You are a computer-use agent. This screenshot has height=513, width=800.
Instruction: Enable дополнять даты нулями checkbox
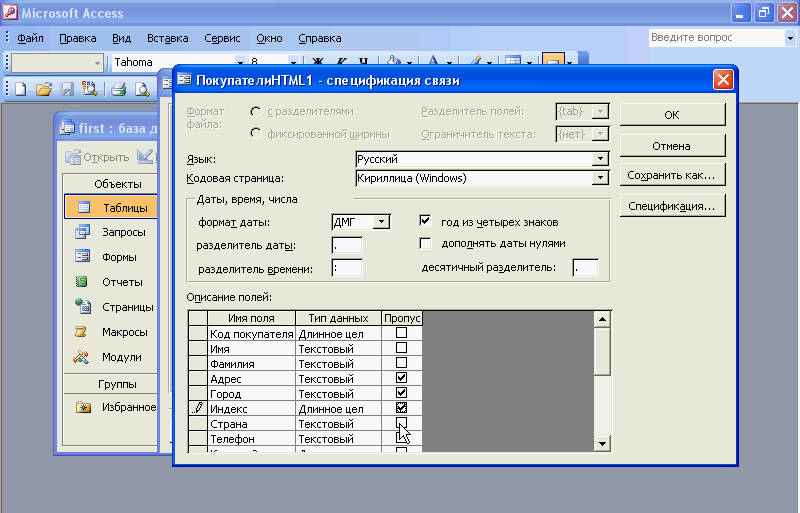click(425, 243)
